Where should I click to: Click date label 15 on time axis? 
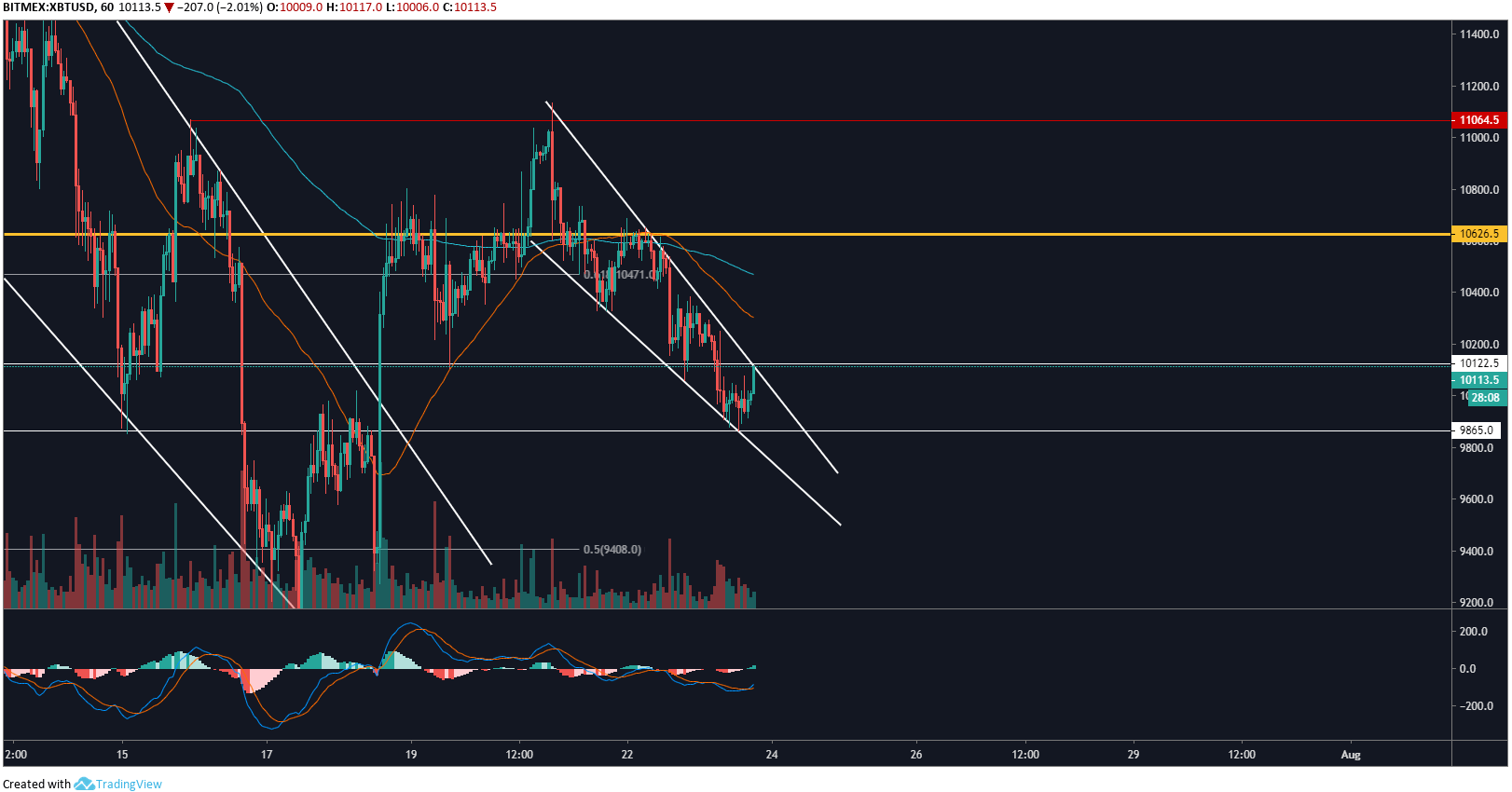coord(122,755)
